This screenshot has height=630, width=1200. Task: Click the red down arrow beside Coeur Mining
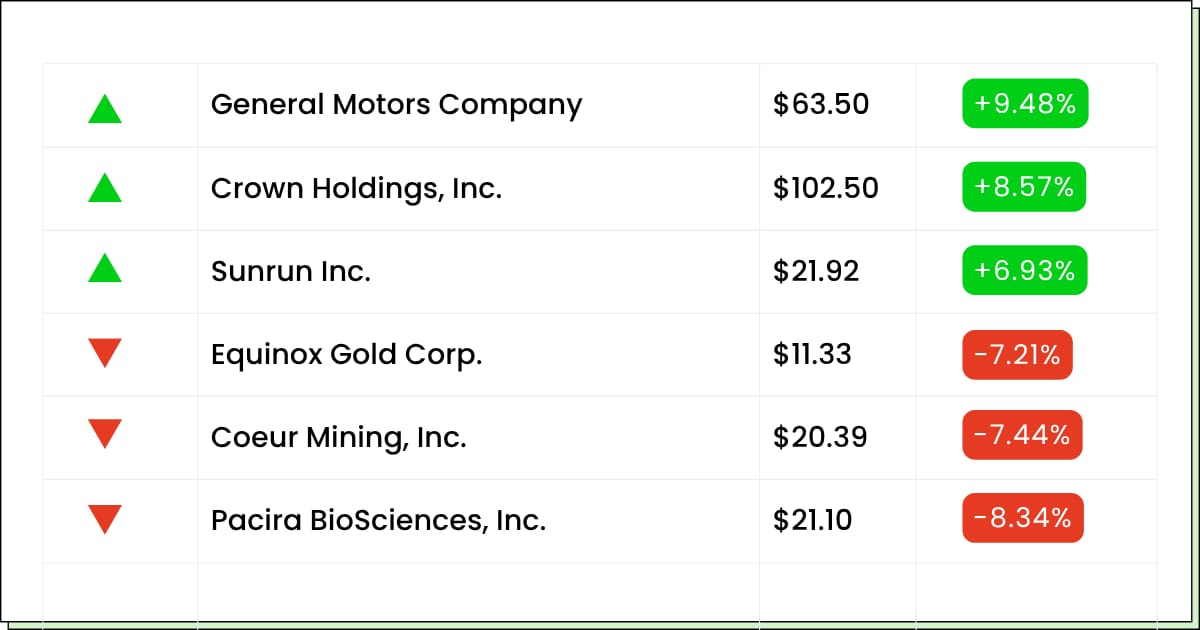tap(105, 434)
